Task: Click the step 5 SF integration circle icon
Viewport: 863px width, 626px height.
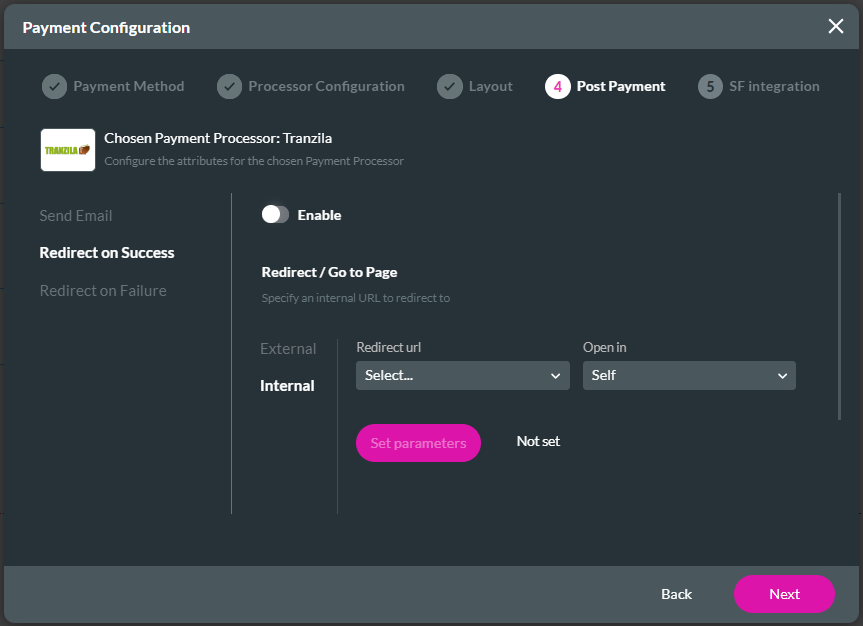Action: [710, 86]
